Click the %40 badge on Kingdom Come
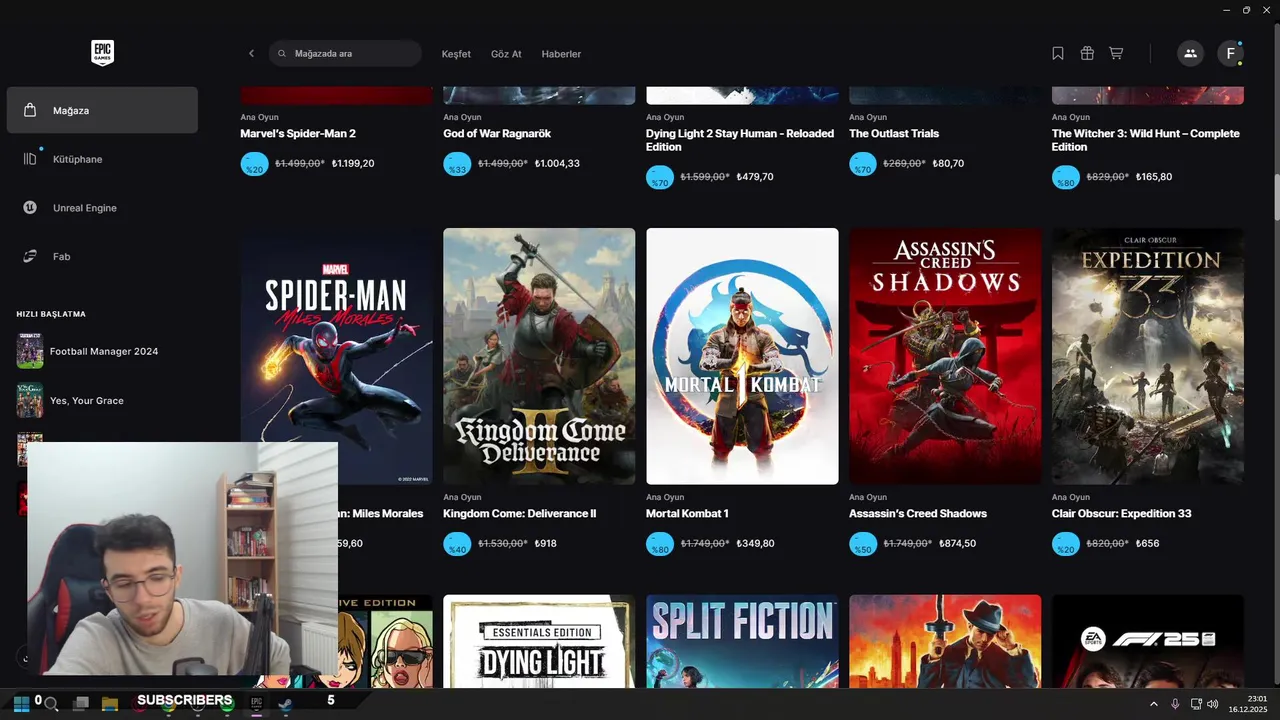Viewport: 1280px width, 720px height. (x=457, y=544)
